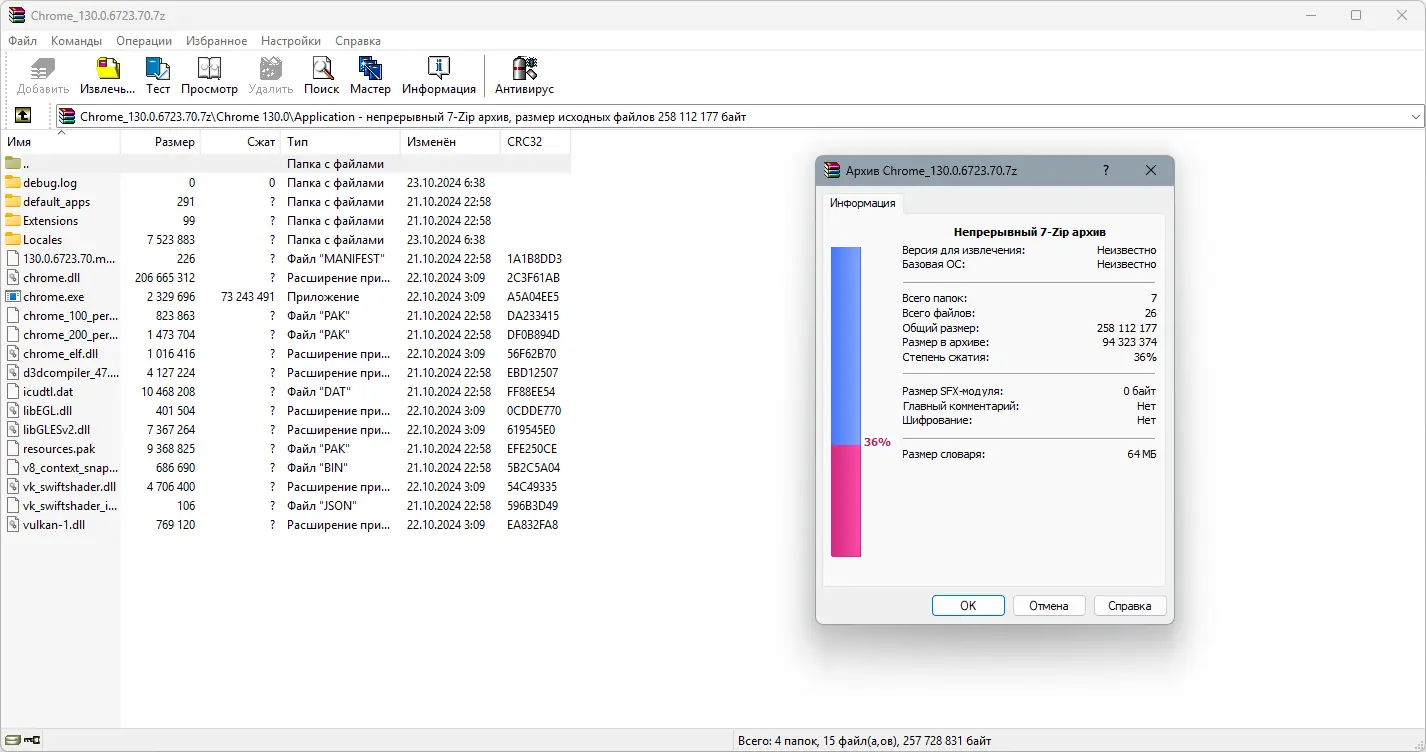This screenshot has height=752, width=1426.
Task: Go up one folder level using arrow icon
Action: point(23,116)
